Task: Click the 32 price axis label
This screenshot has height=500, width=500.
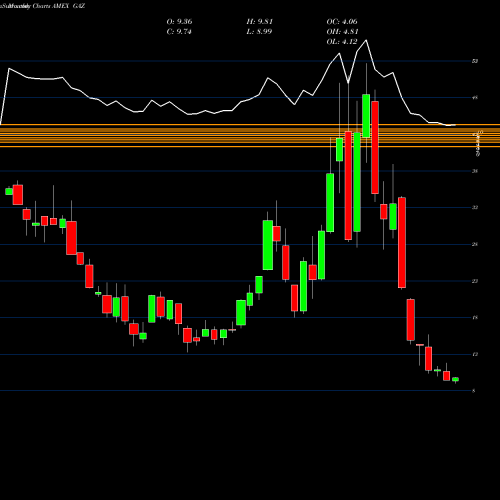Action: pyautogui.click(x=475, y=208)
